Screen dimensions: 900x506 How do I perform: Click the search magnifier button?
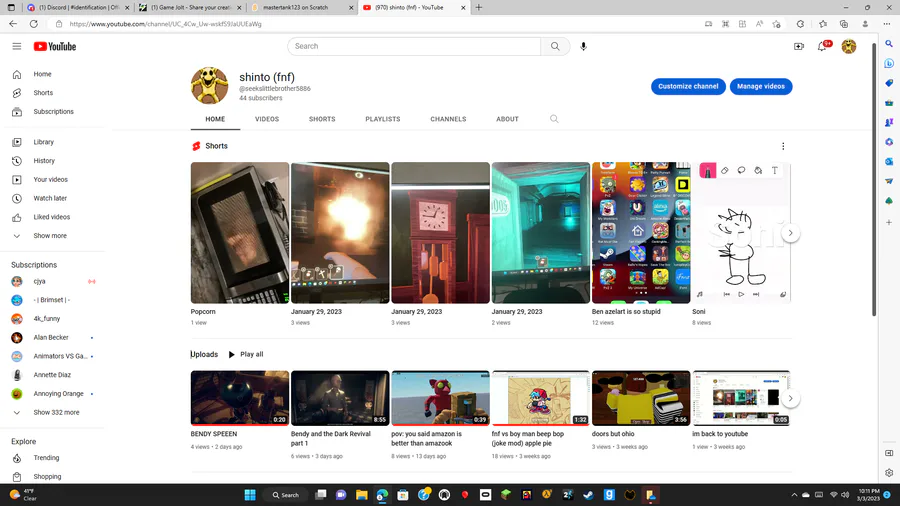tap(555, 46)
